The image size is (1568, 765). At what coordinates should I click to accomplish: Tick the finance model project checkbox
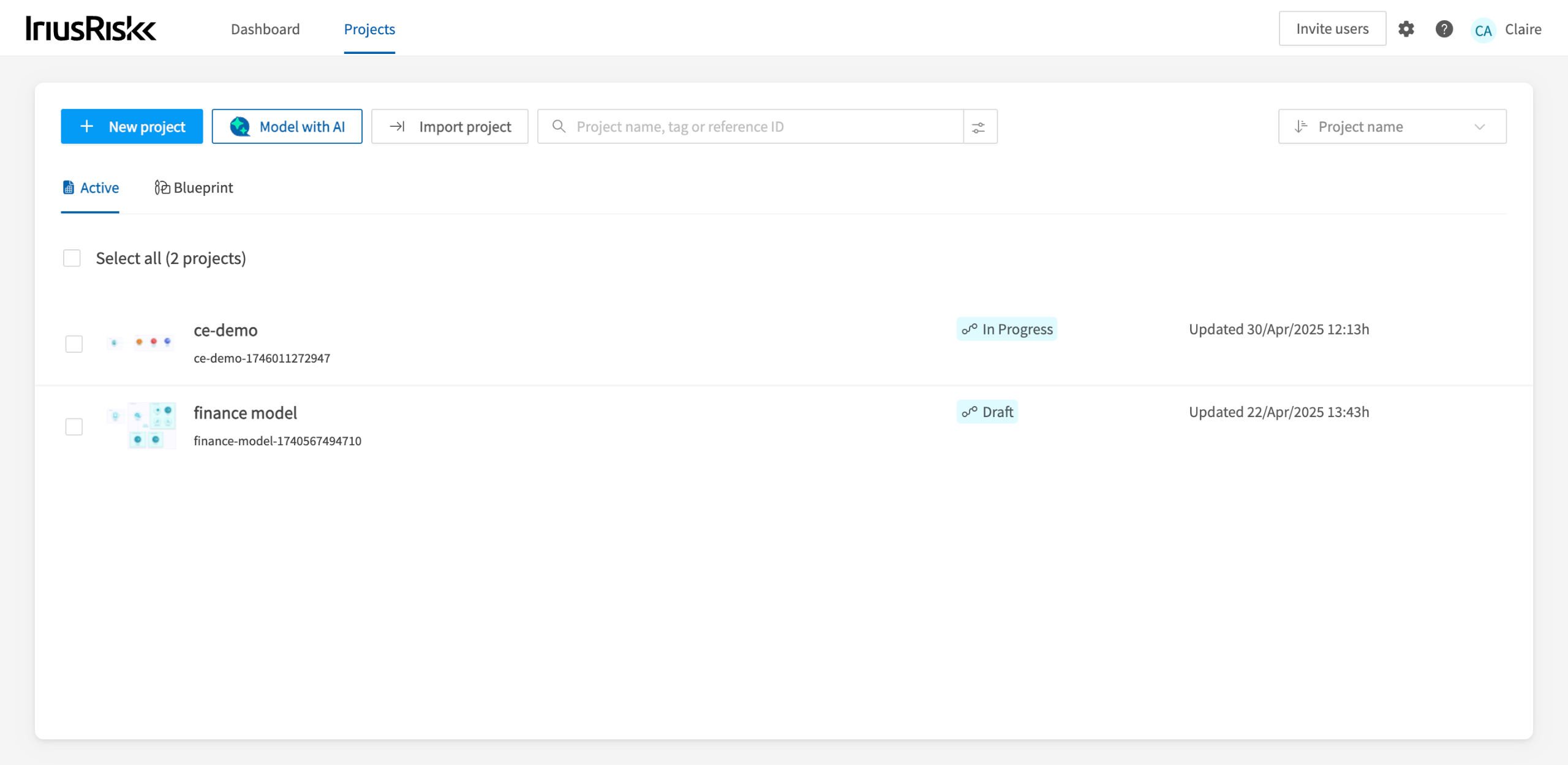(x=74, y=426)
